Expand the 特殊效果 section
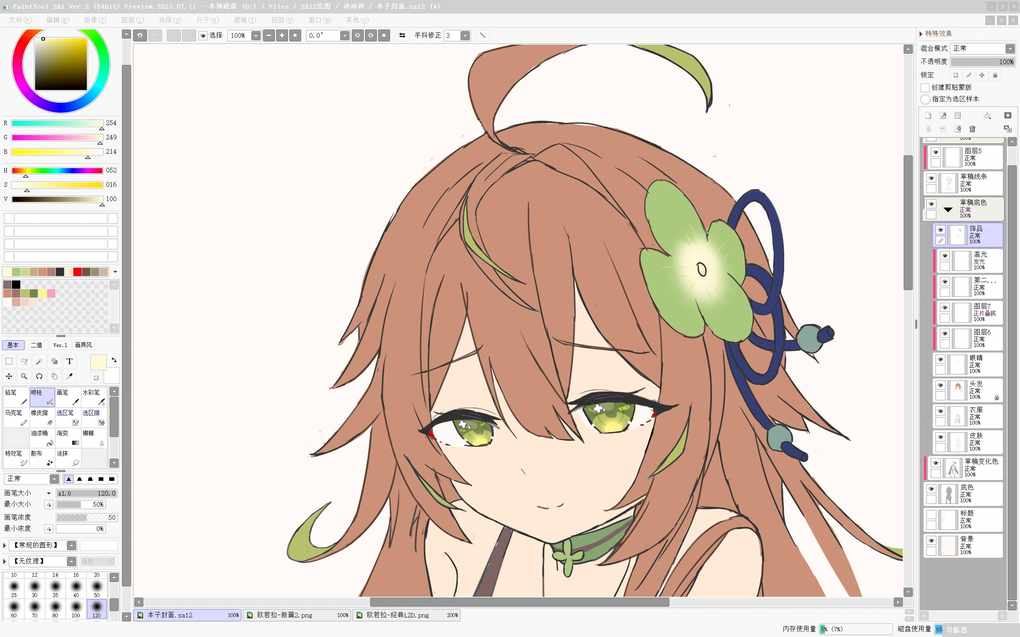The image size is (1020, 637). pos(921,34)
